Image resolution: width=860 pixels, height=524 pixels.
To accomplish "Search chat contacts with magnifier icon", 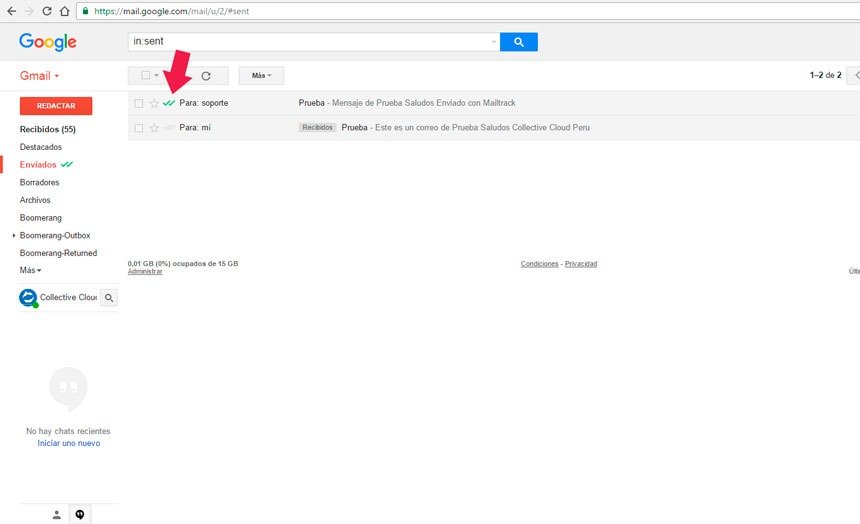I will tap(109, 297).
